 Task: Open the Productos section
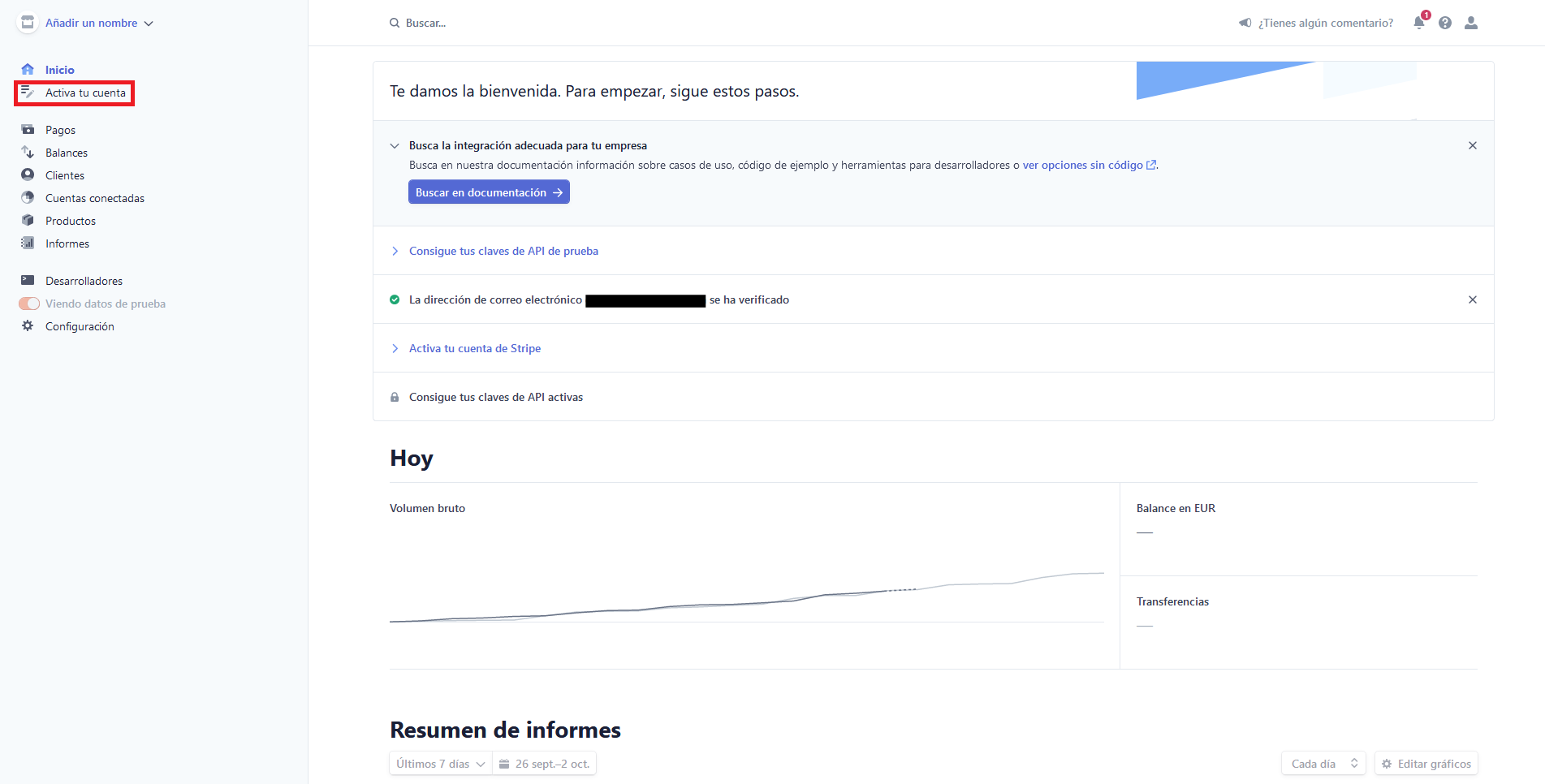(x=71, y=221)
